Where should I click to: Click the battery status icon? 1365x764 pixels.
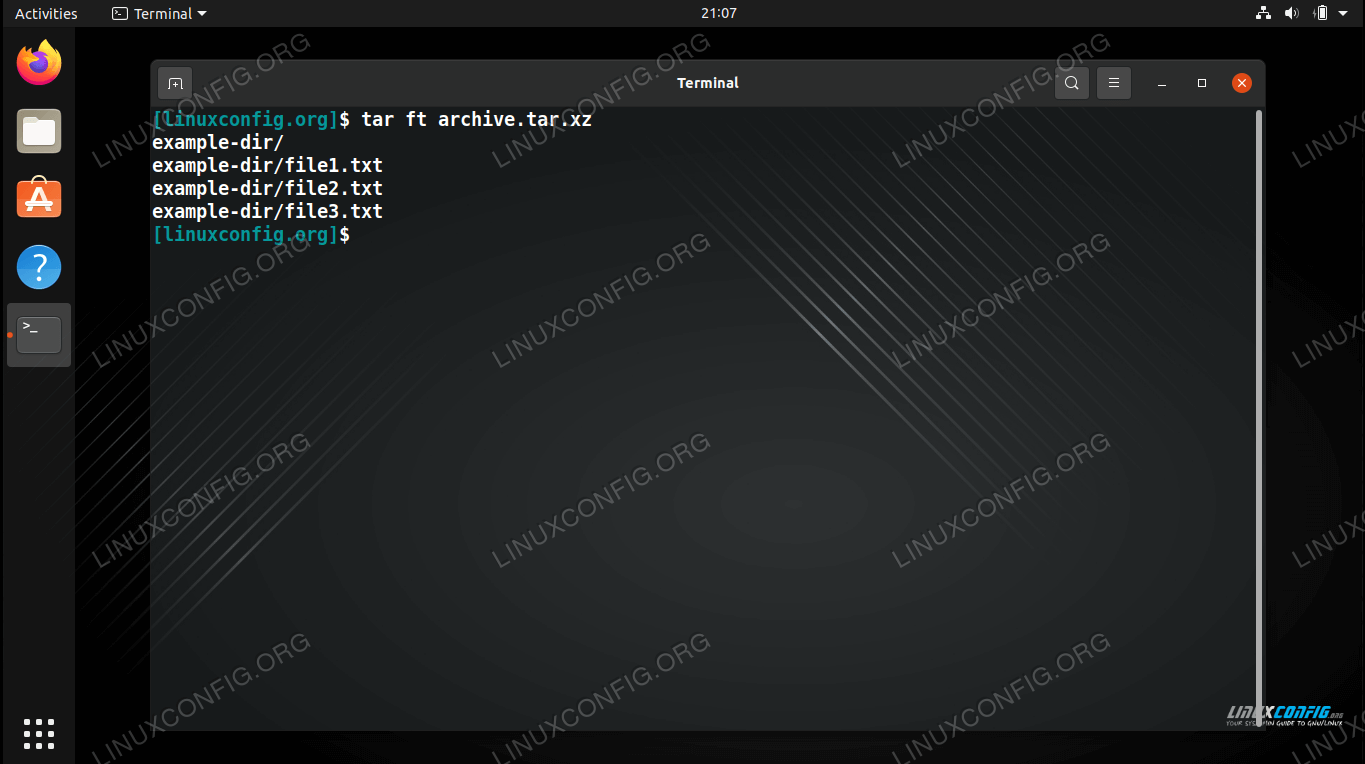[1321, 13]
